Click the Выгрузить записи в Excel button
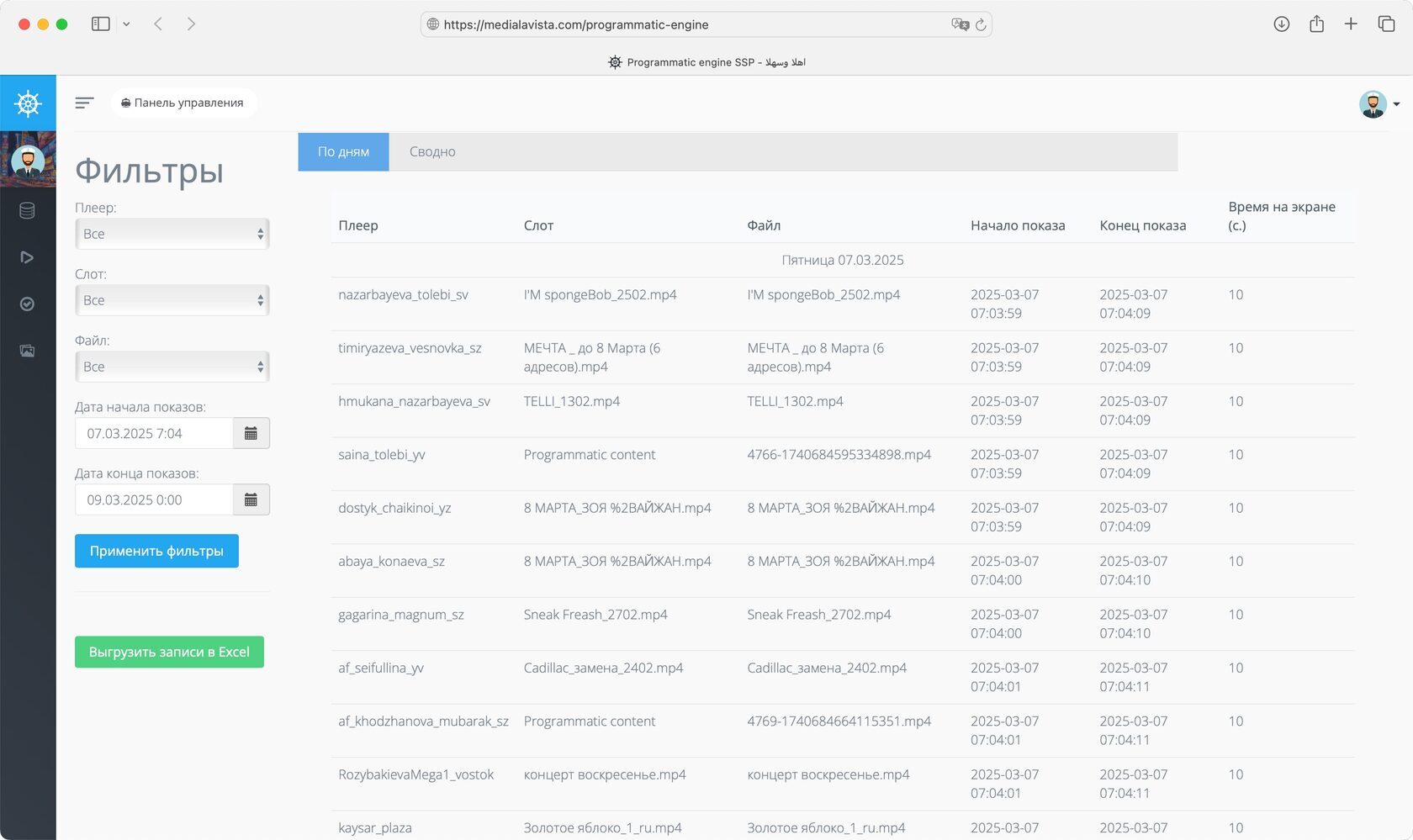The width and height of the screenshot is (1413, 840). [169, 652]
